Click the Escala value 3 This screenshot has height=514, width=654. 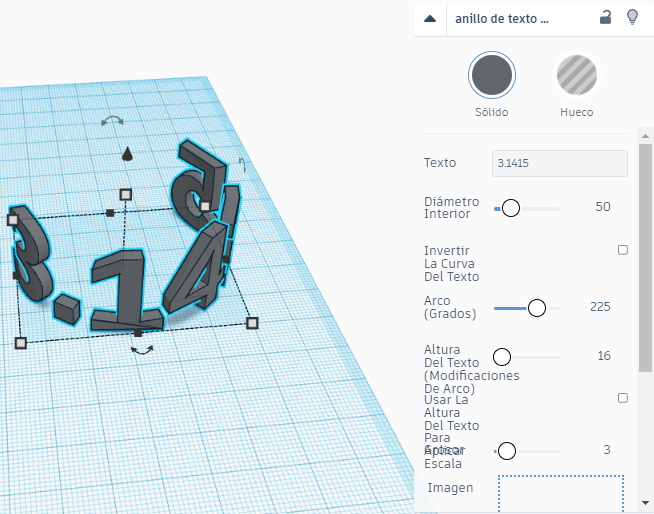click(607, 450)
